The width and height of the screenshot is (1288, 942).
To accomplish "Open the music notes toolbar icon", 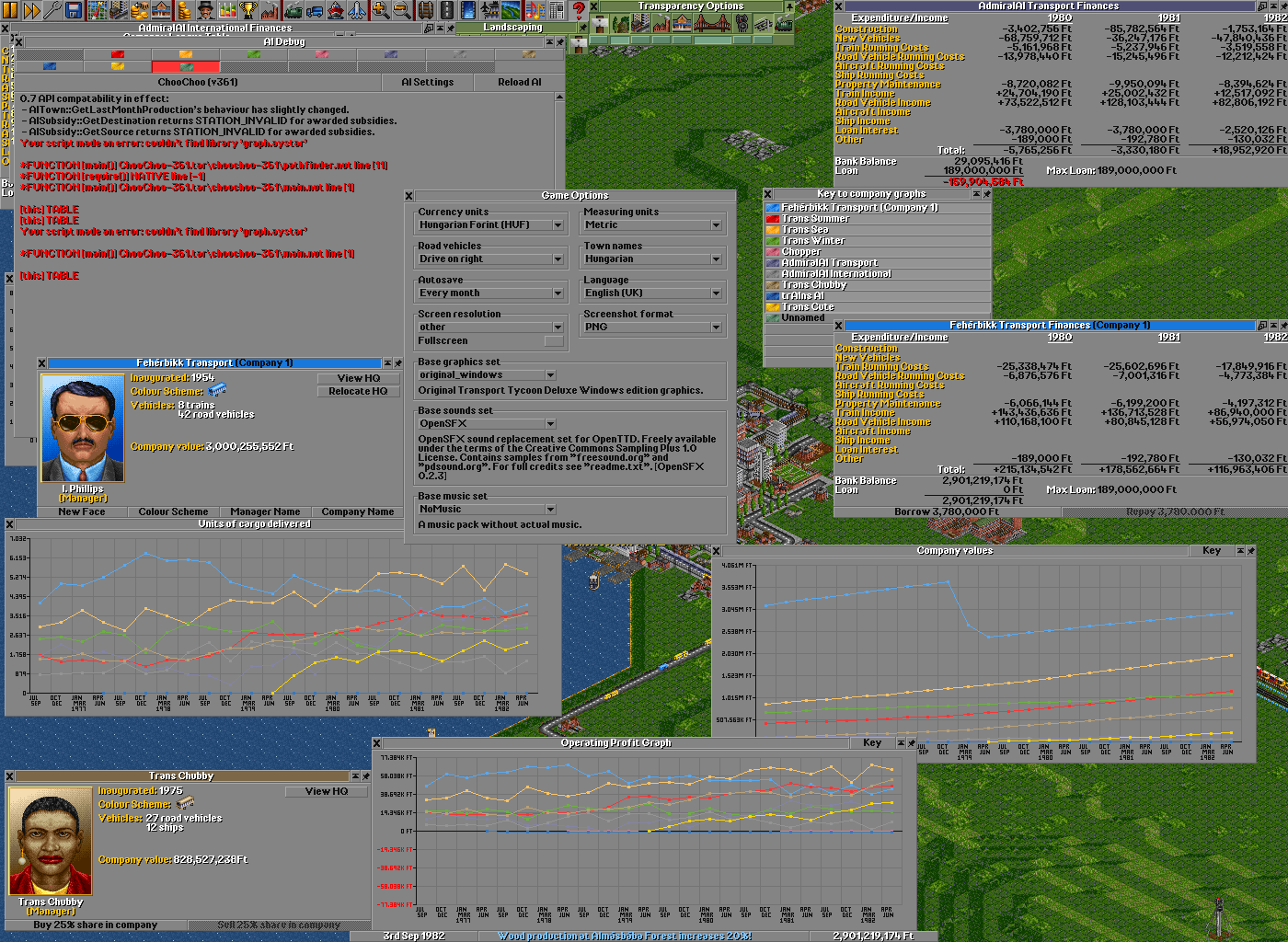I will [536, 10].
